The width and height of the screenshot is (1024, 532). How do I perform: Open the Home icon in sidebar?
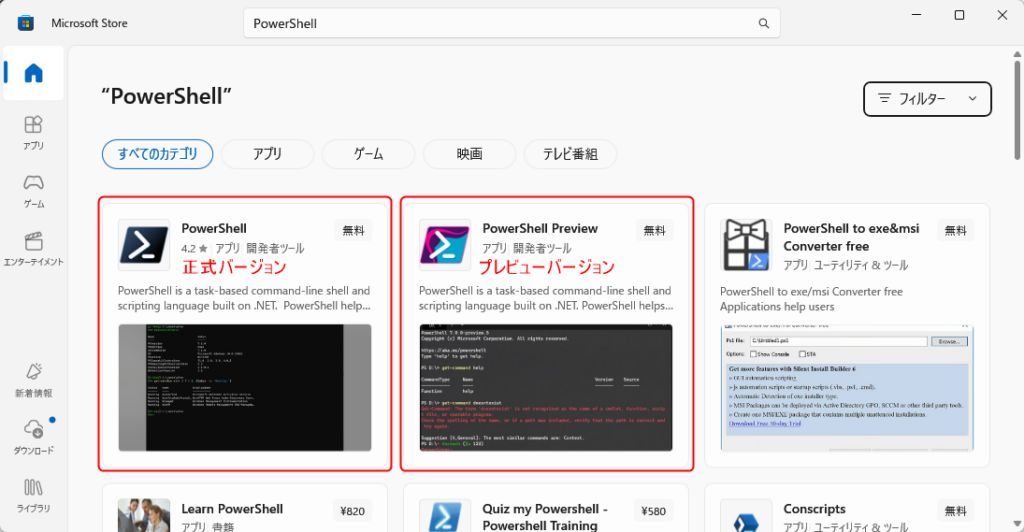[33, 73]
